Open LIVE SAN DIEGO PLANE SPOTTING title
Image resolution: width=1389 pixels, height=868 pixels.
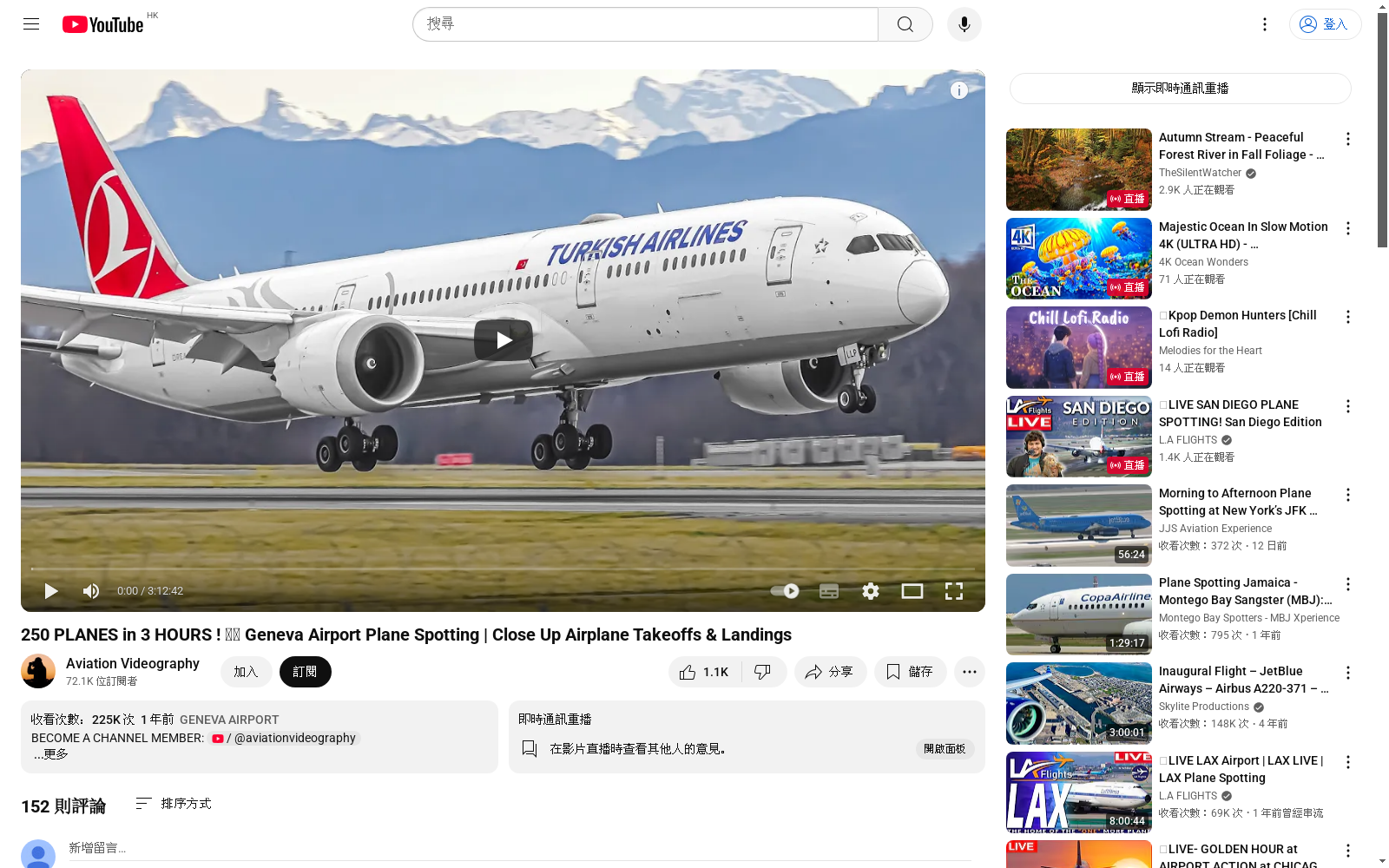click(1241, 413)
